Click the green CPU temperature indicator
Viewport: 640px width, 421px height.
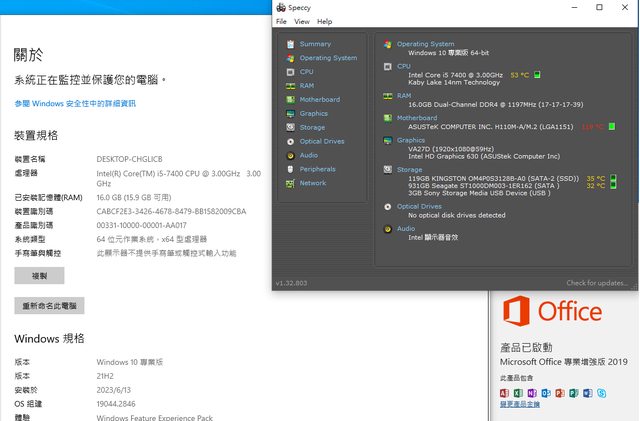537,74
